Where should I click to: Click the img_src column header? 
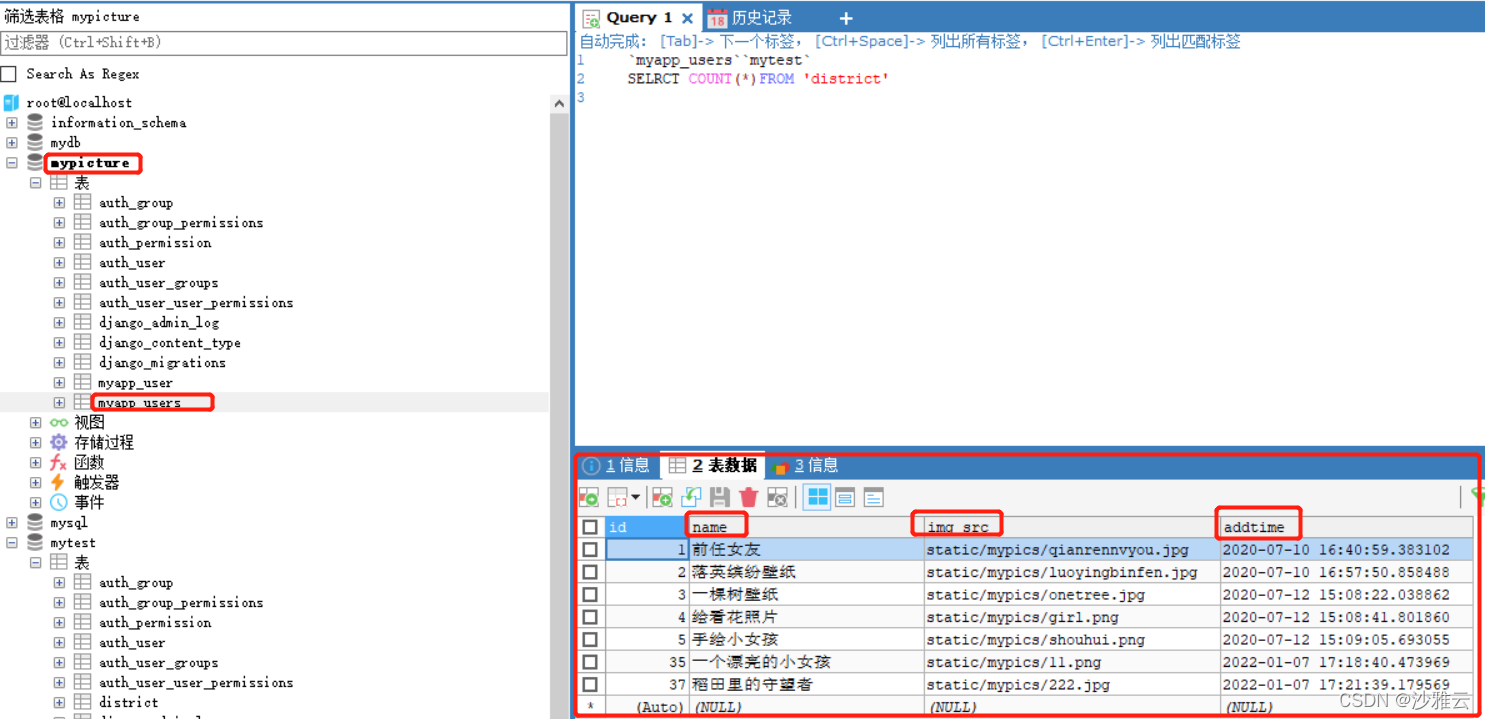coord(1072,527)
